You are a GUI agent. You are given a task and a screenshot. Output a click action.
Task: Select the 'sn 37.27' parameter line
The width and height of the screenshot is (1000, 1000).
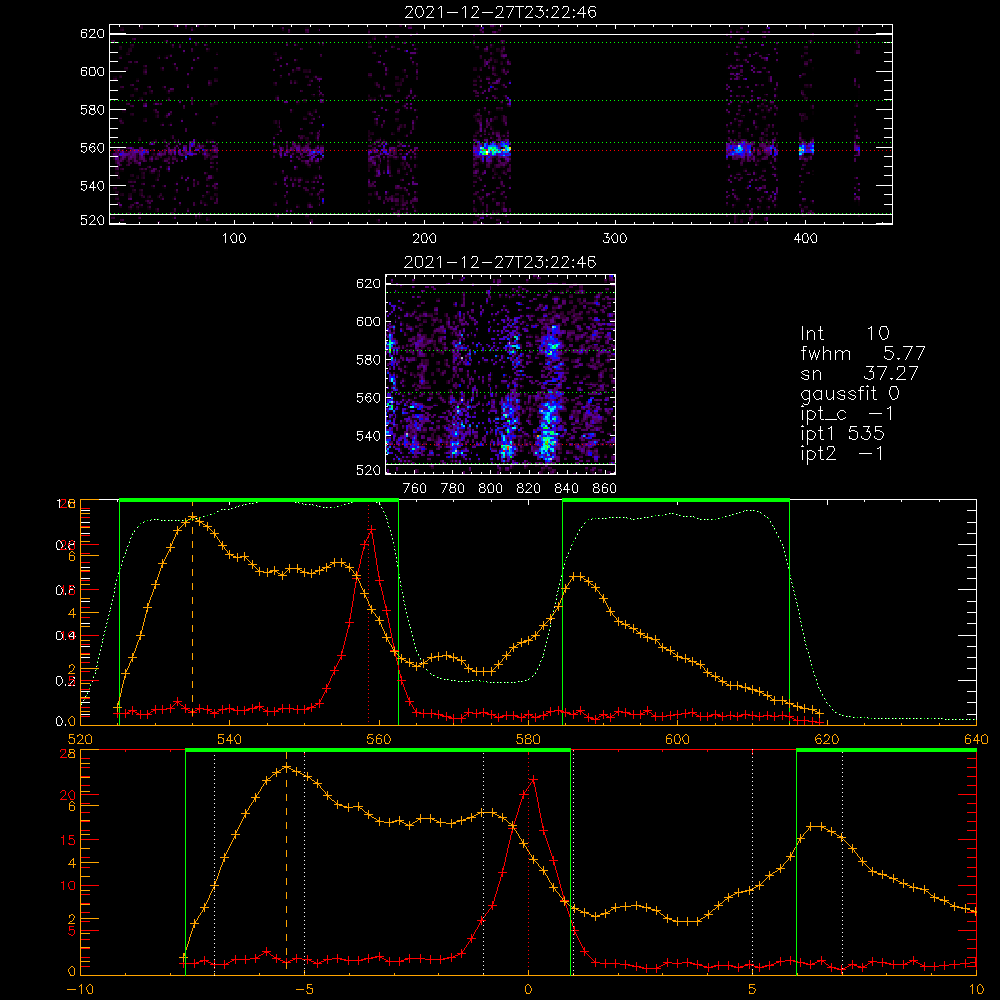(x=859, y=373)
